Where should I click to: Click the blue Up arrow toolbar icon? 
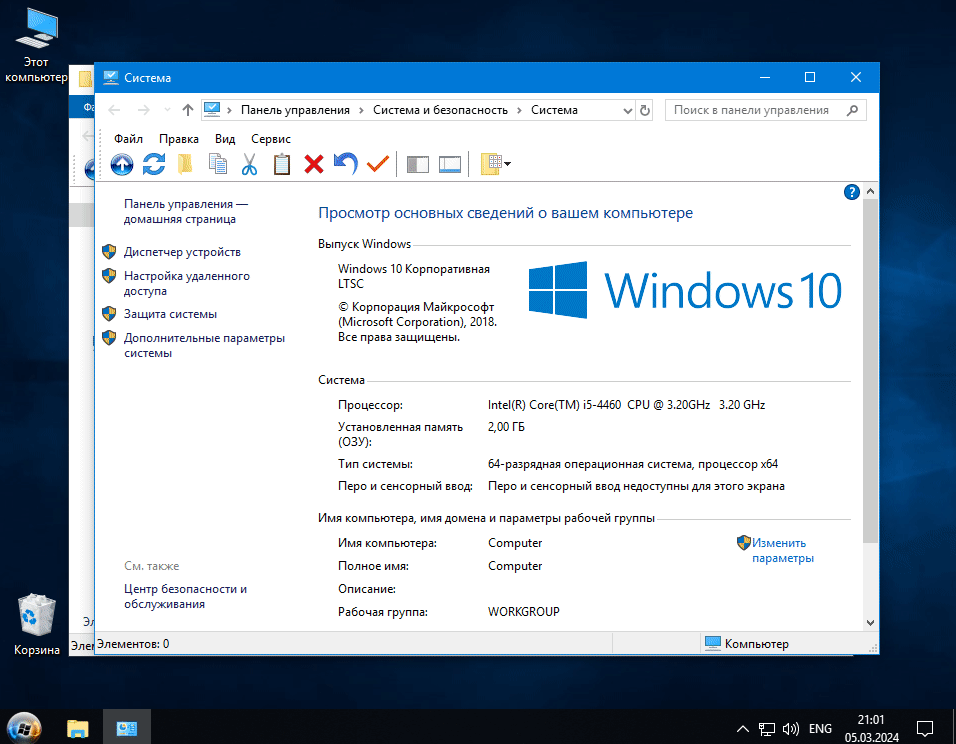(x=122, y=164)
